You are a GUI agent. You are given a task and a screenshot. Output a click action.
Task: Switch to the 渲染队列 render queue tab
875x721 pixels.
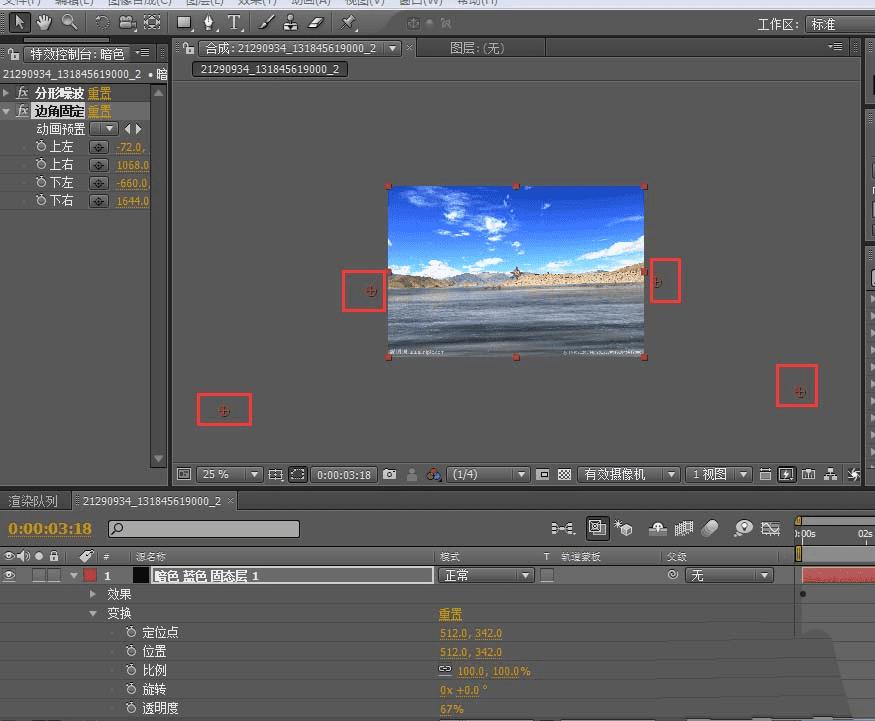pos(33,501)
